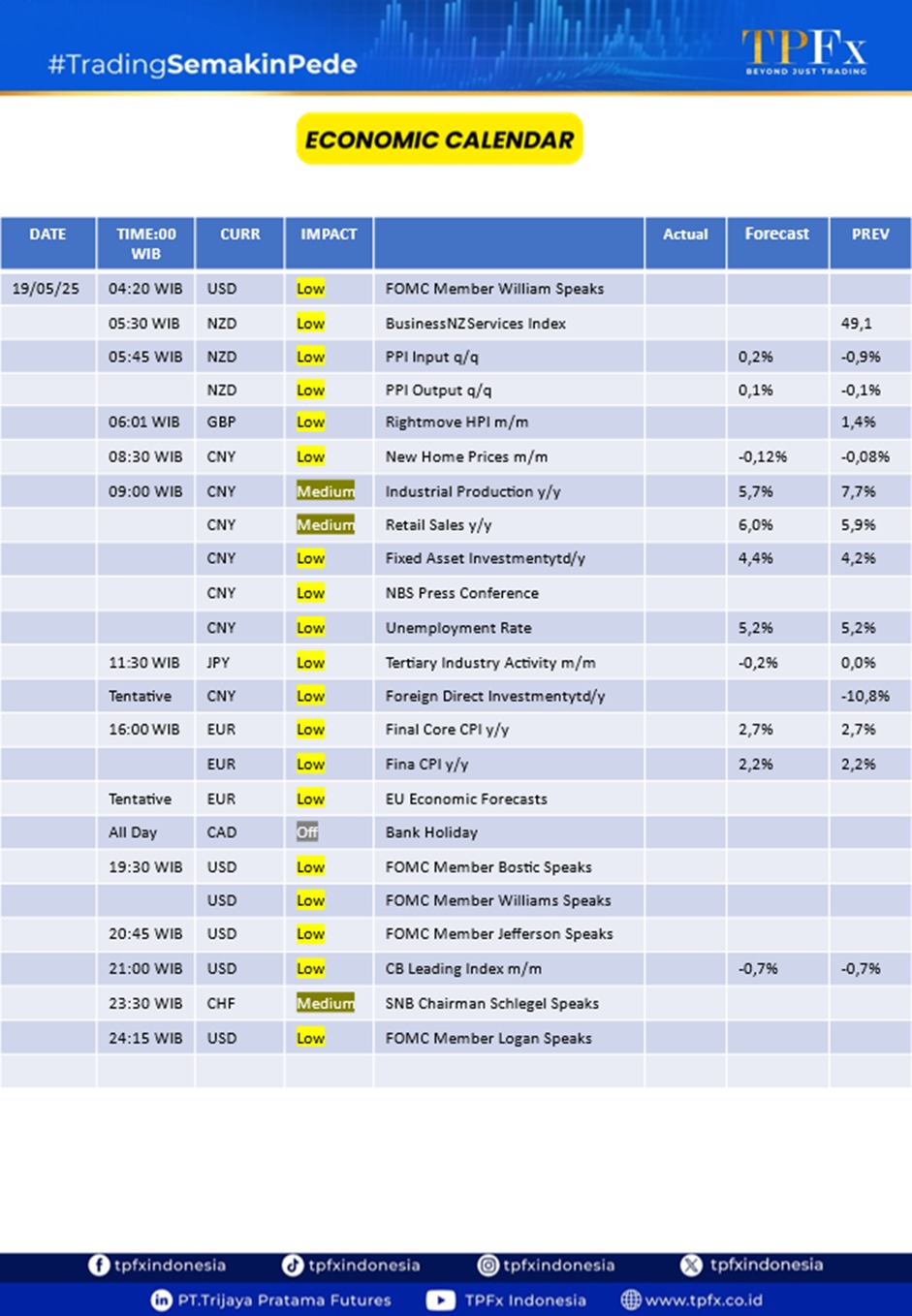Click the grey Off tag for Bank Holiday
Image resolution: width=912 pixels, height=1316 pixels.
click(x=307, y=832)
